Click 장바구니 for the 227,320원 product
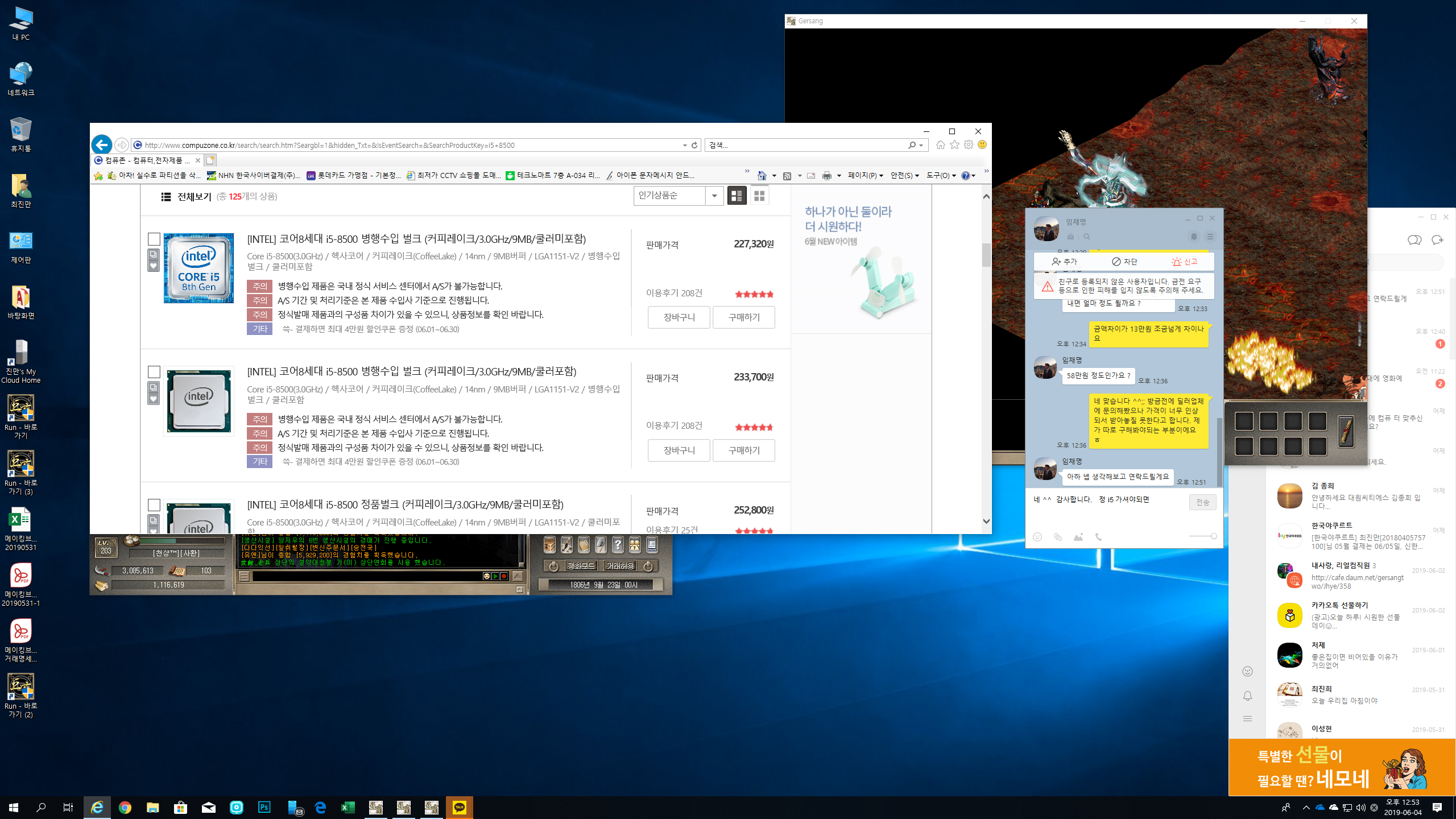The height and width of the screenshot is (819, 1456). 679,317
